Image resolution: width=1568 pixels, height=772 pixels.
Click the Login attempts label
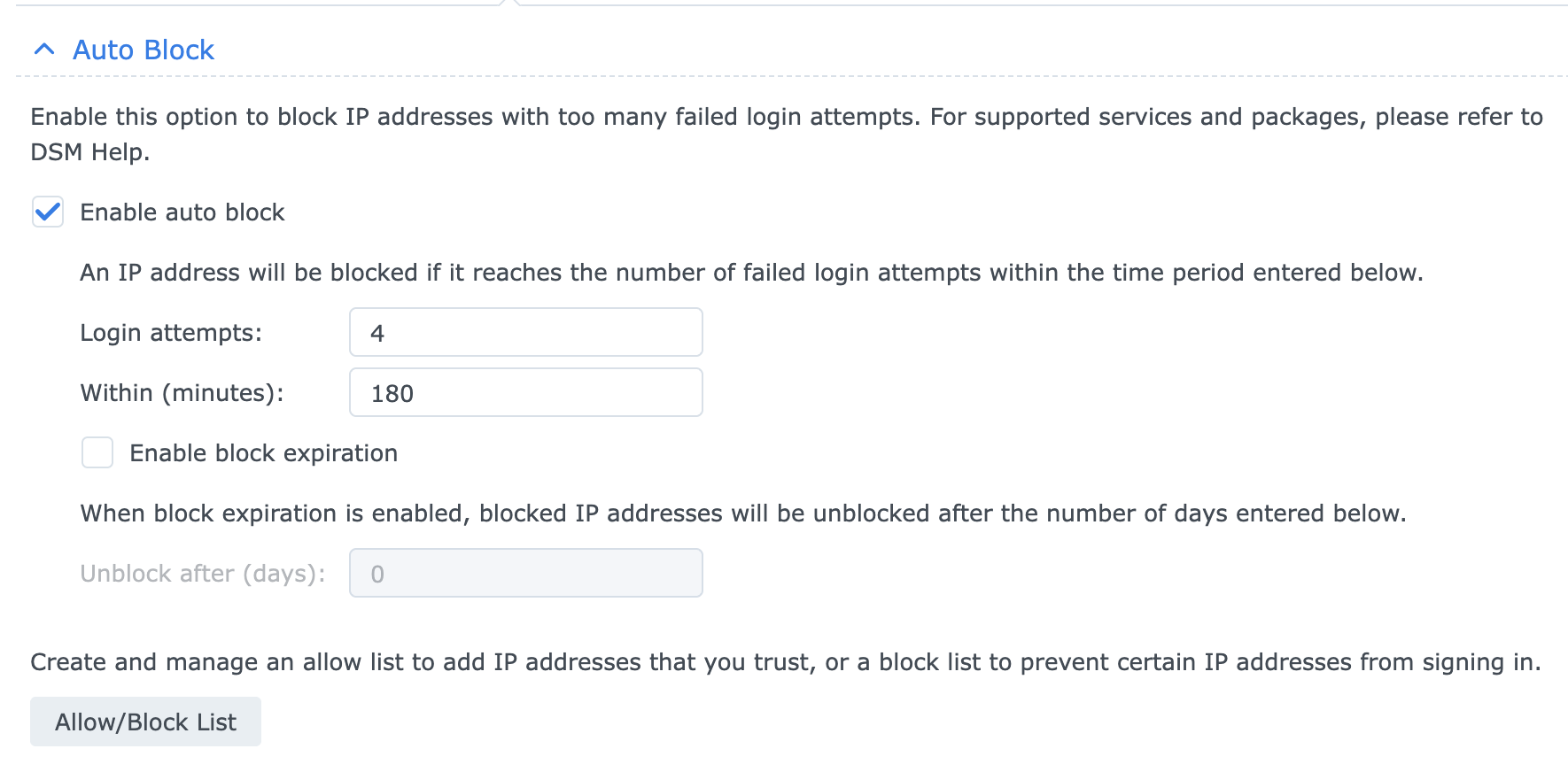[x=171, y=333]
